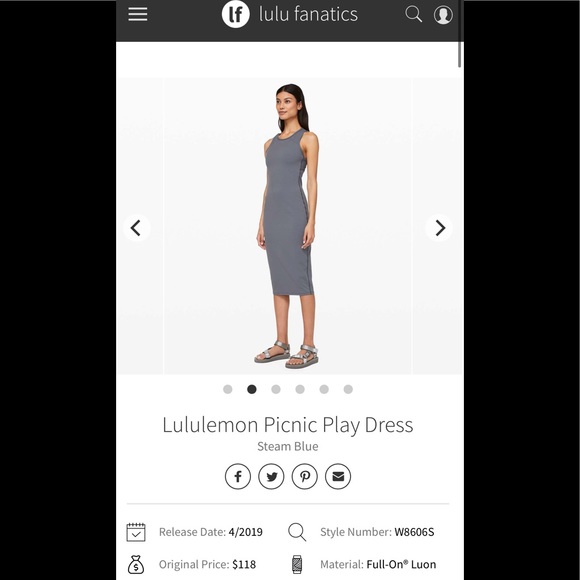This screenshot has width=580, height=580.
Task: Advance to the next product photo
Action: pos(439,228)
